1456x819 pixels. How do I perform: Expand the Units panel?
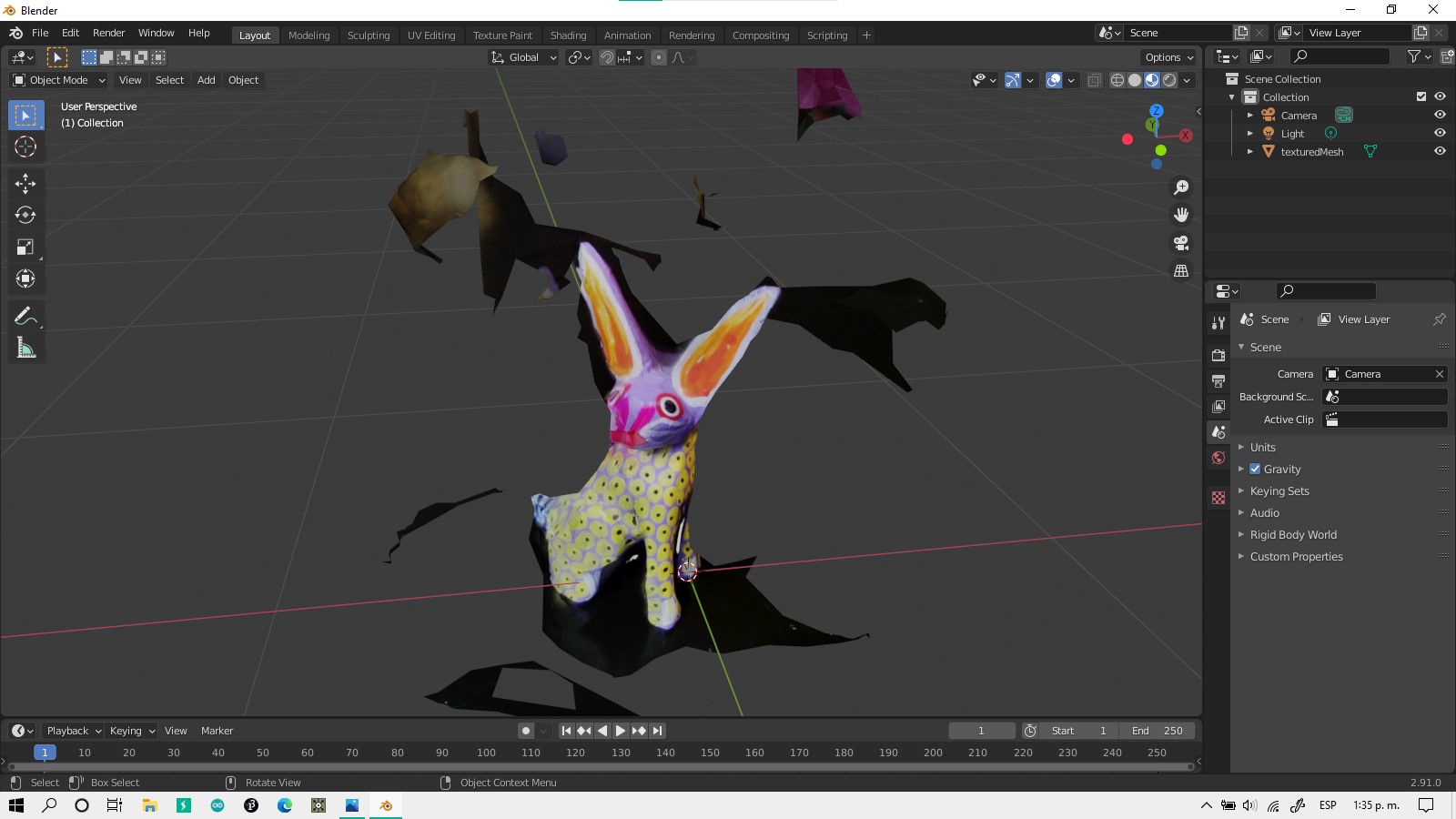[x=1262, y=448]
